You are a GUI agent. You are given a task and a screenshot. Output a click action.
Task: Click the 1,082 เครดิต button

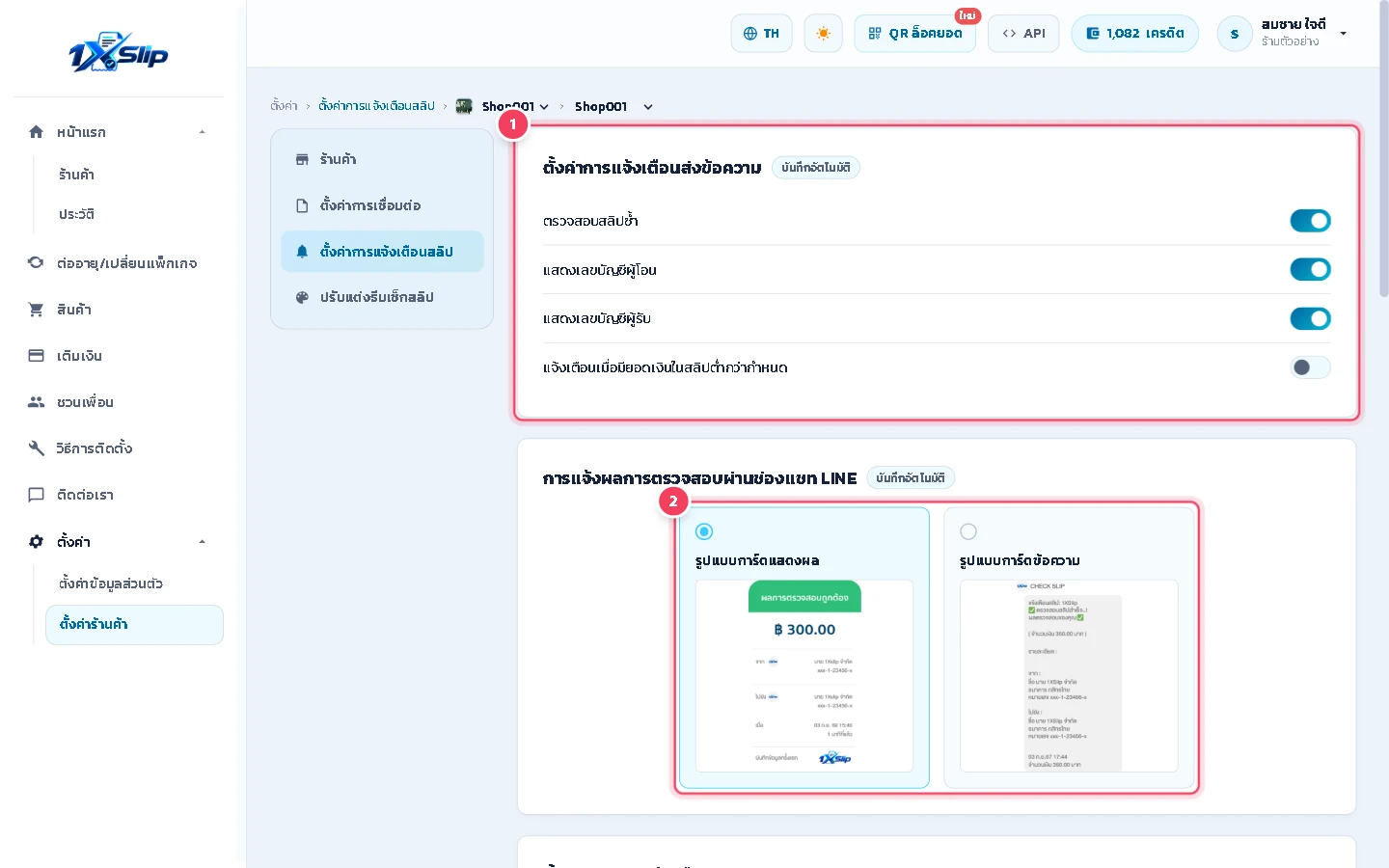[1135, 34]
